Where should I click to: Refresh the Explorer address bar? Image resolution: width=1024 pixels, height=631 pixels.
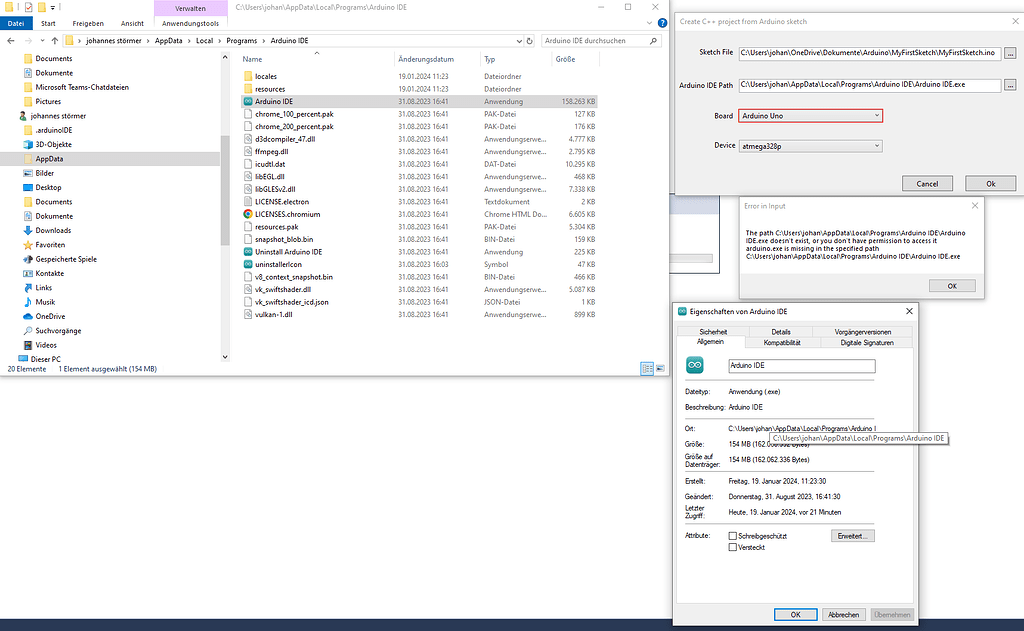(530, 40)
